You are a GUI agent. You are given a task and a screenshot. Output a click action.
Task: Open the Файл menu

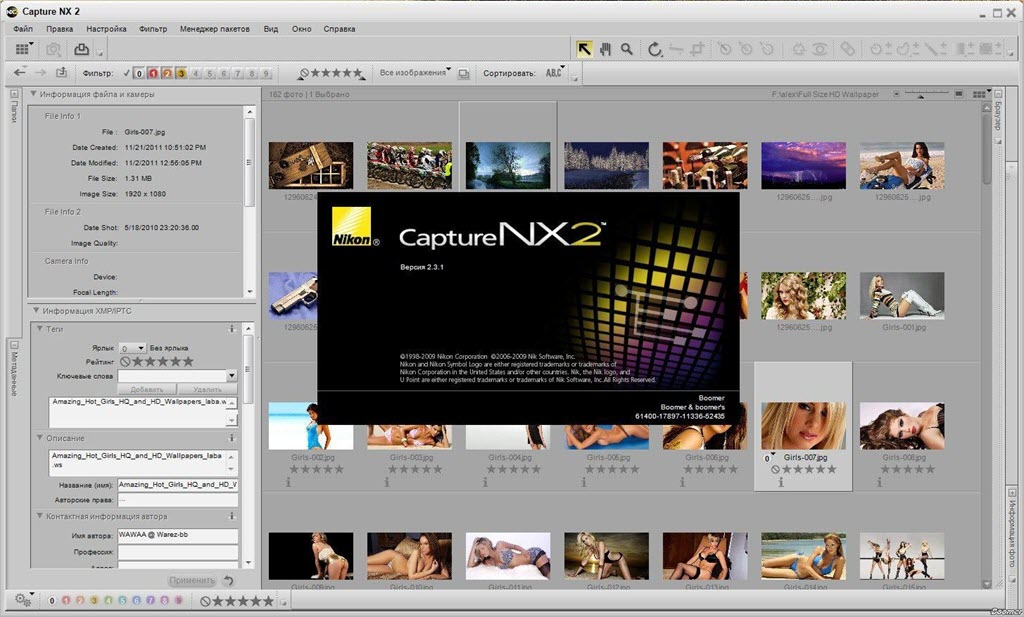23,29
